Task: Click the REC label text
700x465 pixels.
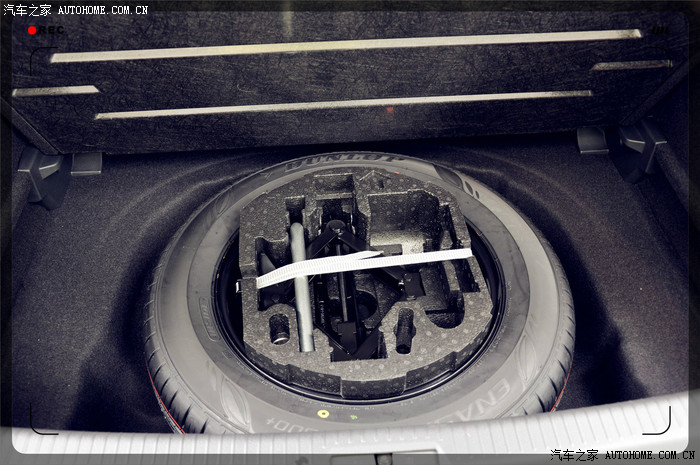Action: tap(49, 30)
